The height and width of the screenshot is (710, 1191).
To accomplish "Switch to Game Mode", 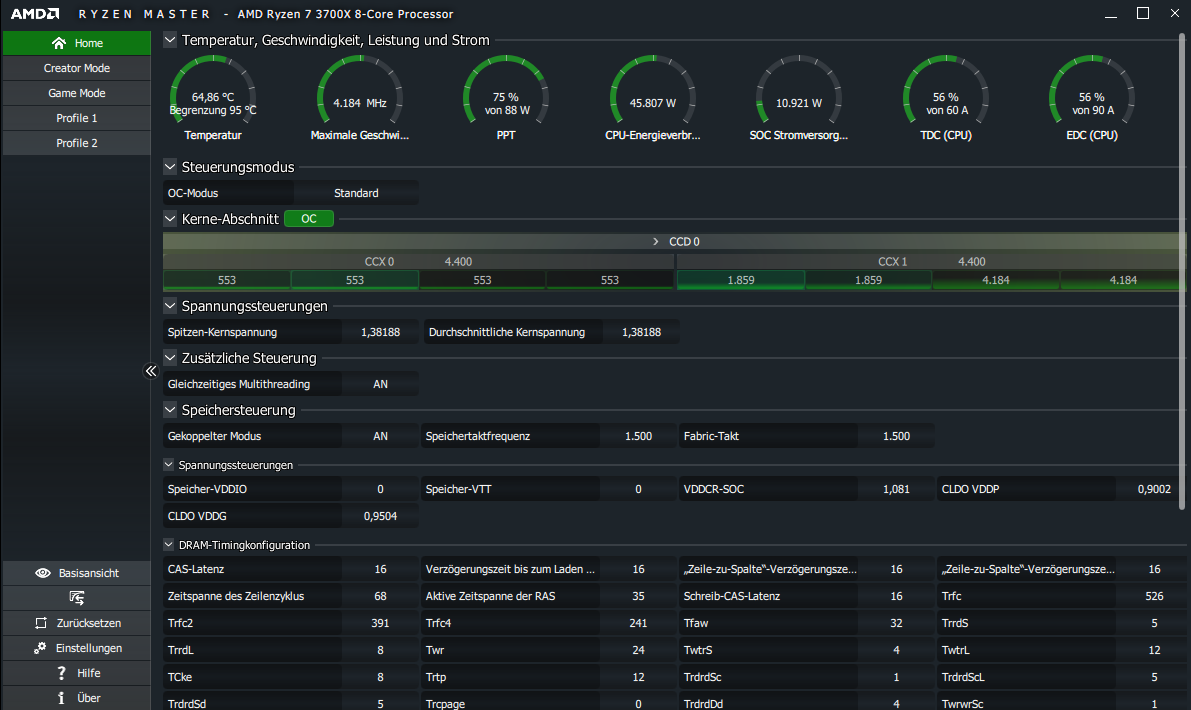I will pos(77,93).
